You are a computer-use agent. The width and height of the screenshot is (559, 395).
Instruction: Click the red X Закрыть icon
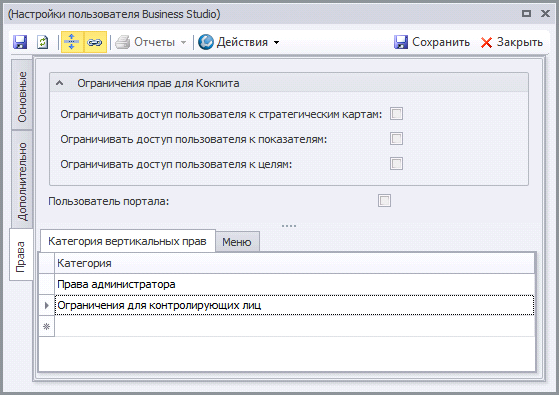click(486, 42)
